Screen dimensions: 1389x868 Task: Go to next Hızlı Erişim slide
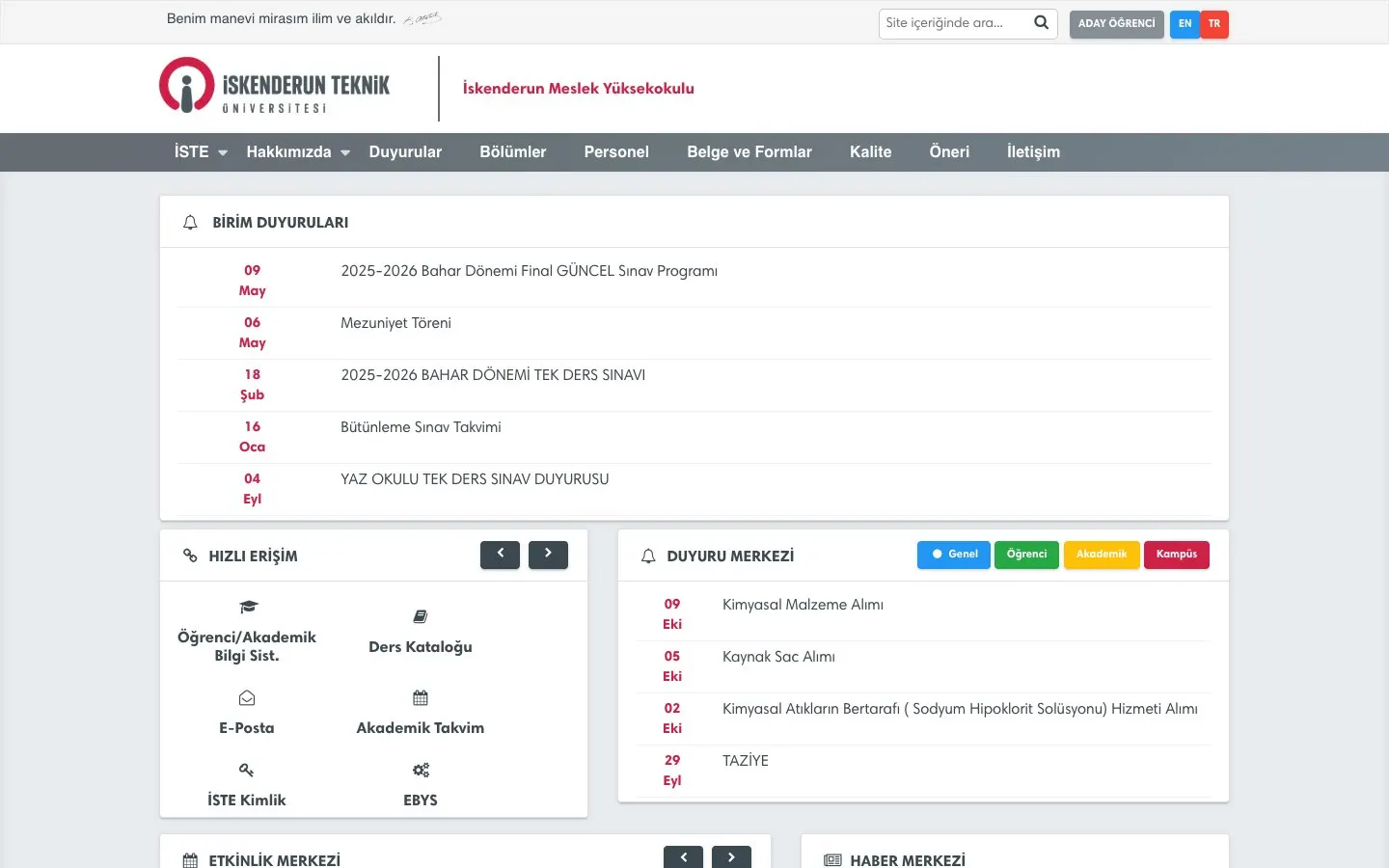[548, 555]
